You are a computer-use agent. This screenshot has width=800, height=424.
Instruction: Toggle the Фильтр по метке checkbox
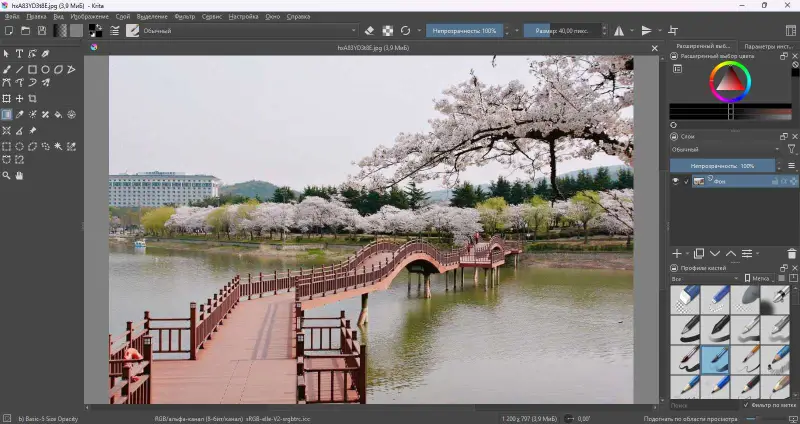pyautogui.click(x=746, y=405)
